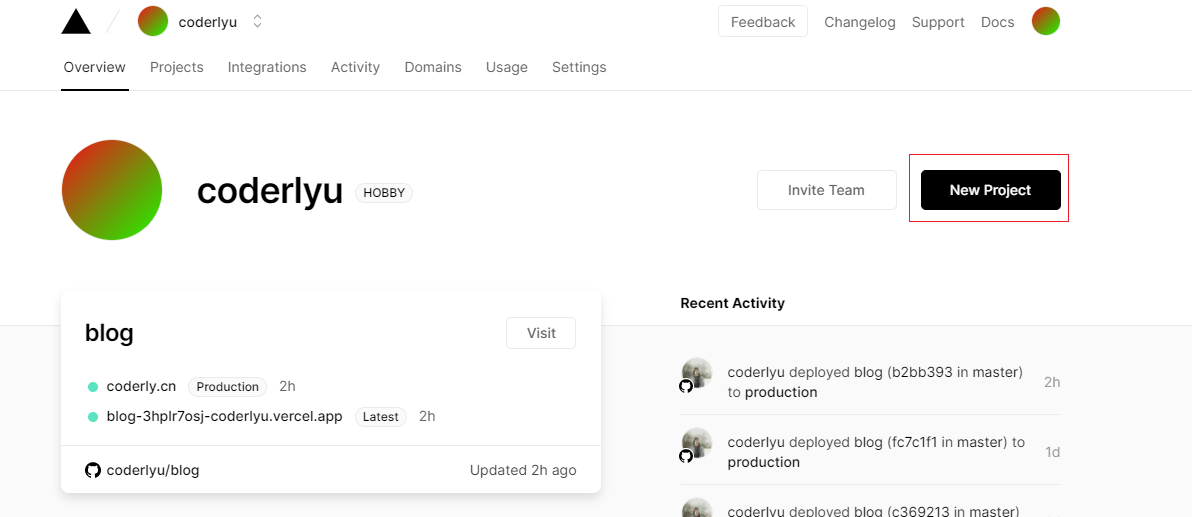Click the coderlyu team name in the header
Viewport: 1192px width, 517px height.
click(x=208, y=22)
